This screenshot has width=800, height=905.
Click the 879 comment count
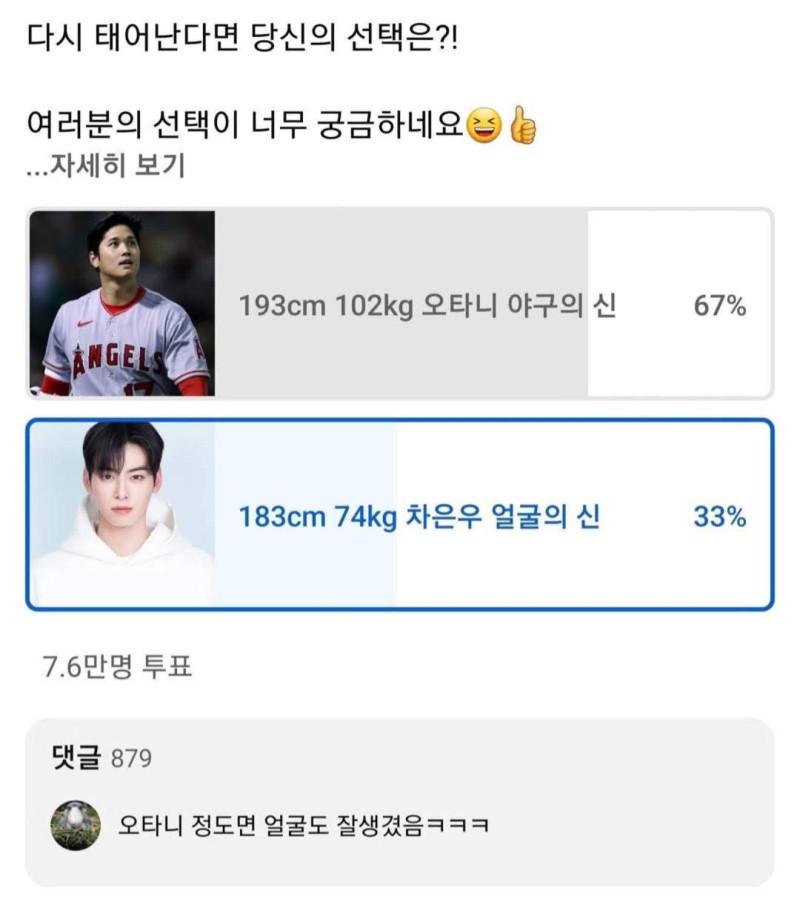(x=130, y=759)
